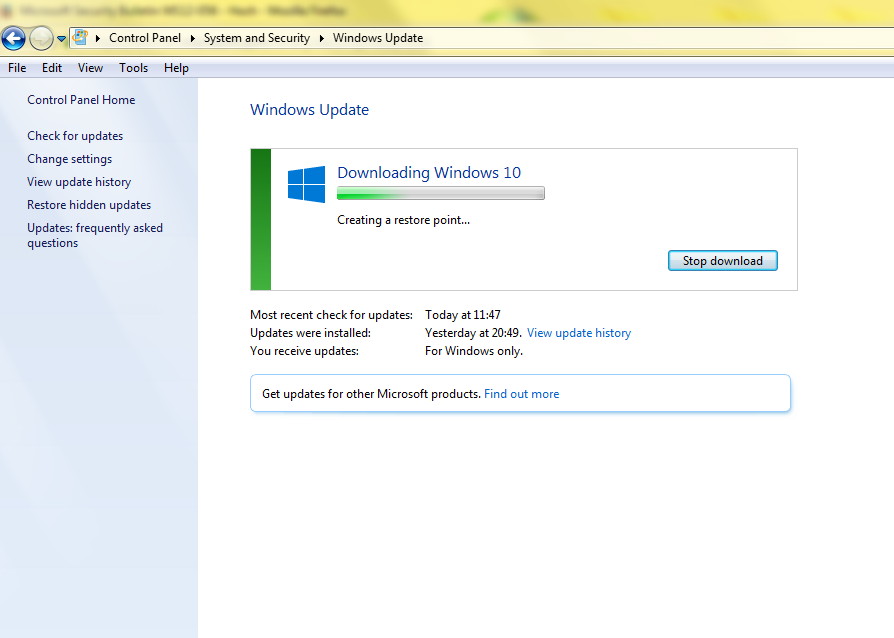Screen dimensions: 894x638
Task: Open the Help menu
Action: 176,68
